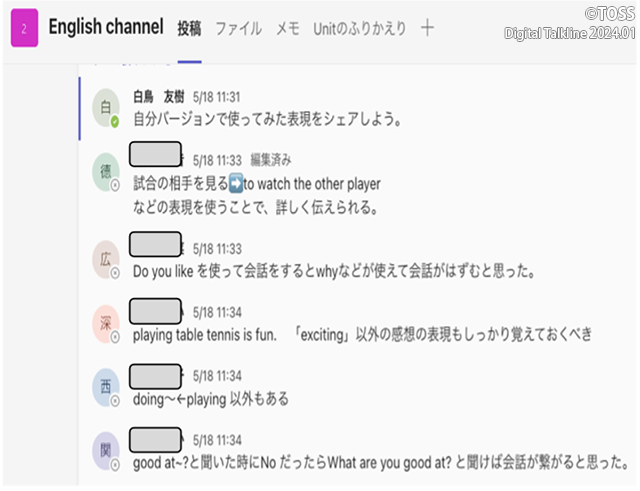This screenshot has height=491, width=640.
Task: Click the 編集済み edited label
Action: 270,160
